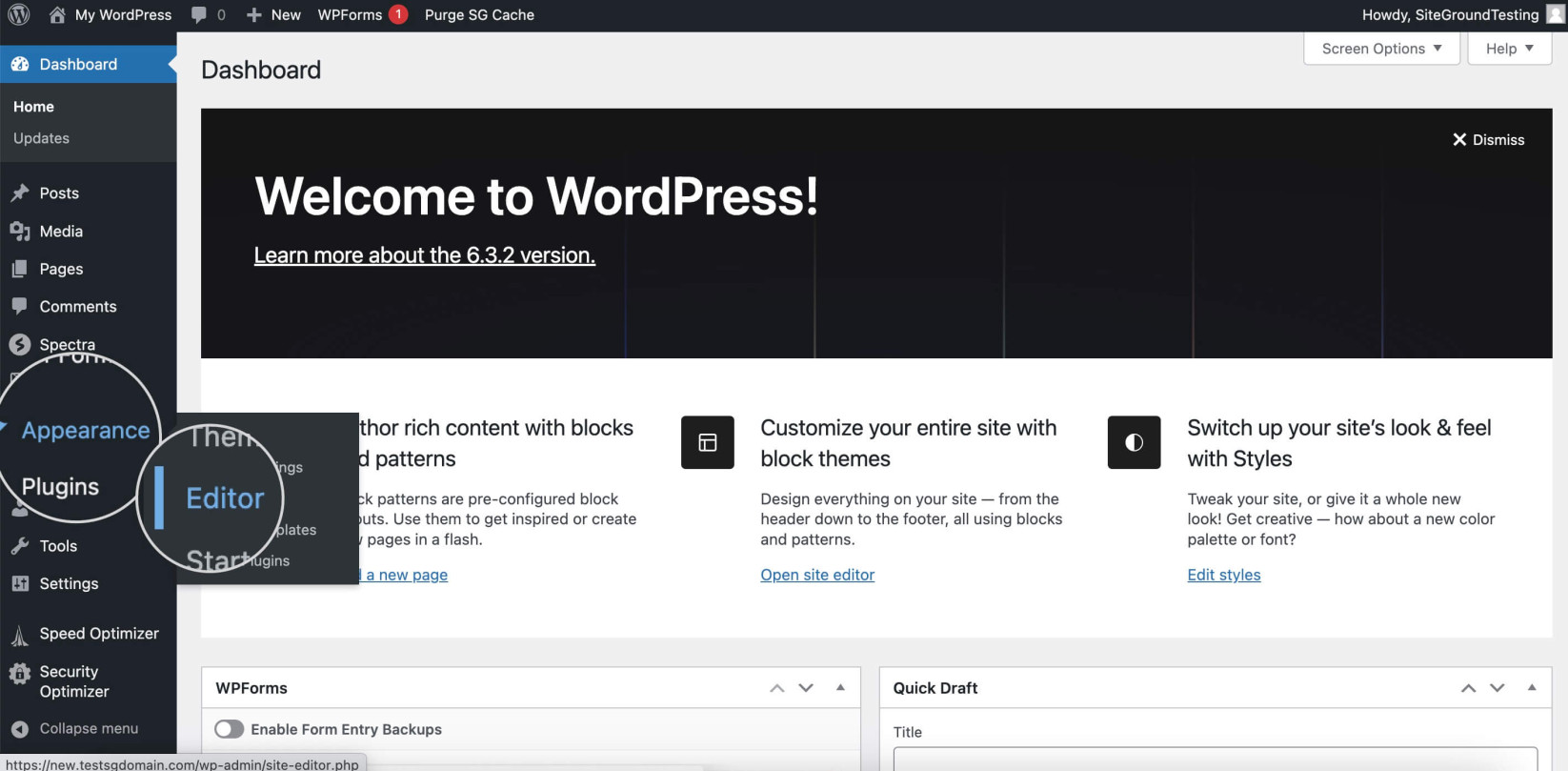Select Editor in Appearance submenu
This screenshot has width=1568, height=771.
225,498
